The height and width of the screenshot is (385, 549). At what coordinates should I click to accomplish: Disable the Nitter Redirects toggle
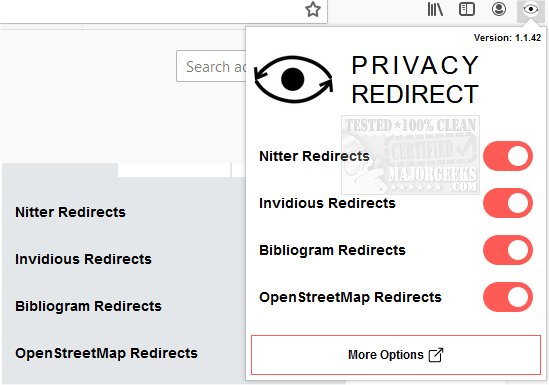click(x=508, y=156)
